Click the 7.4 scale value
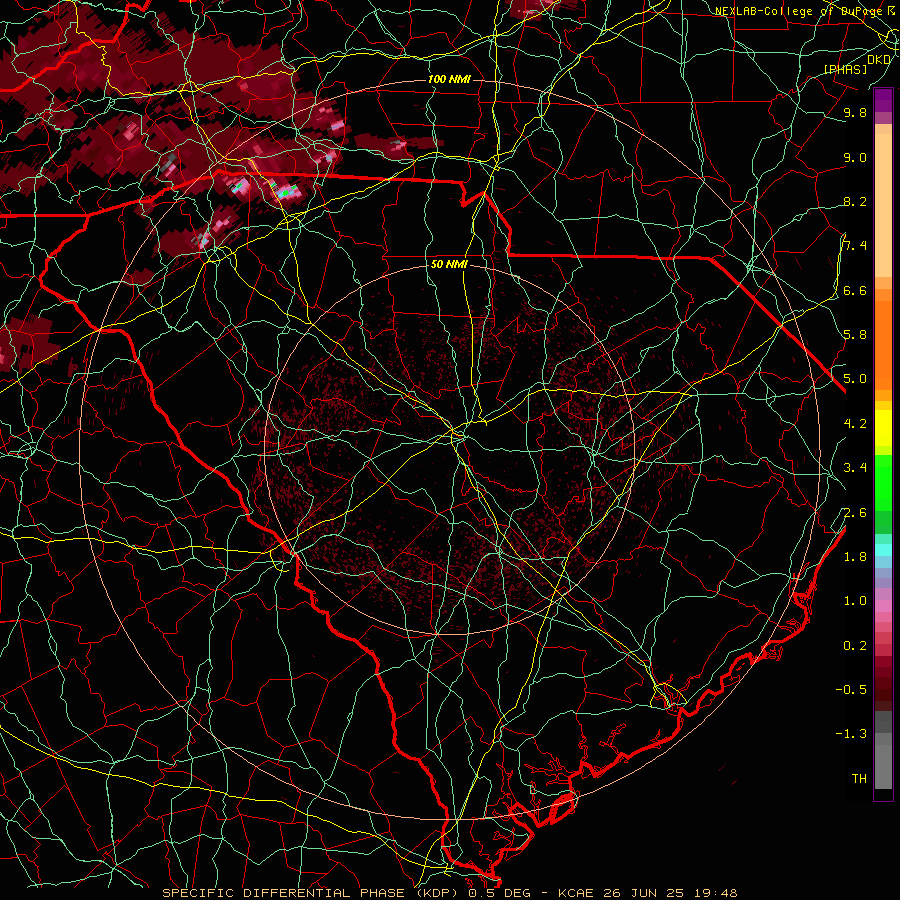This screenshot has width=900, height=900. pos(855,246)
